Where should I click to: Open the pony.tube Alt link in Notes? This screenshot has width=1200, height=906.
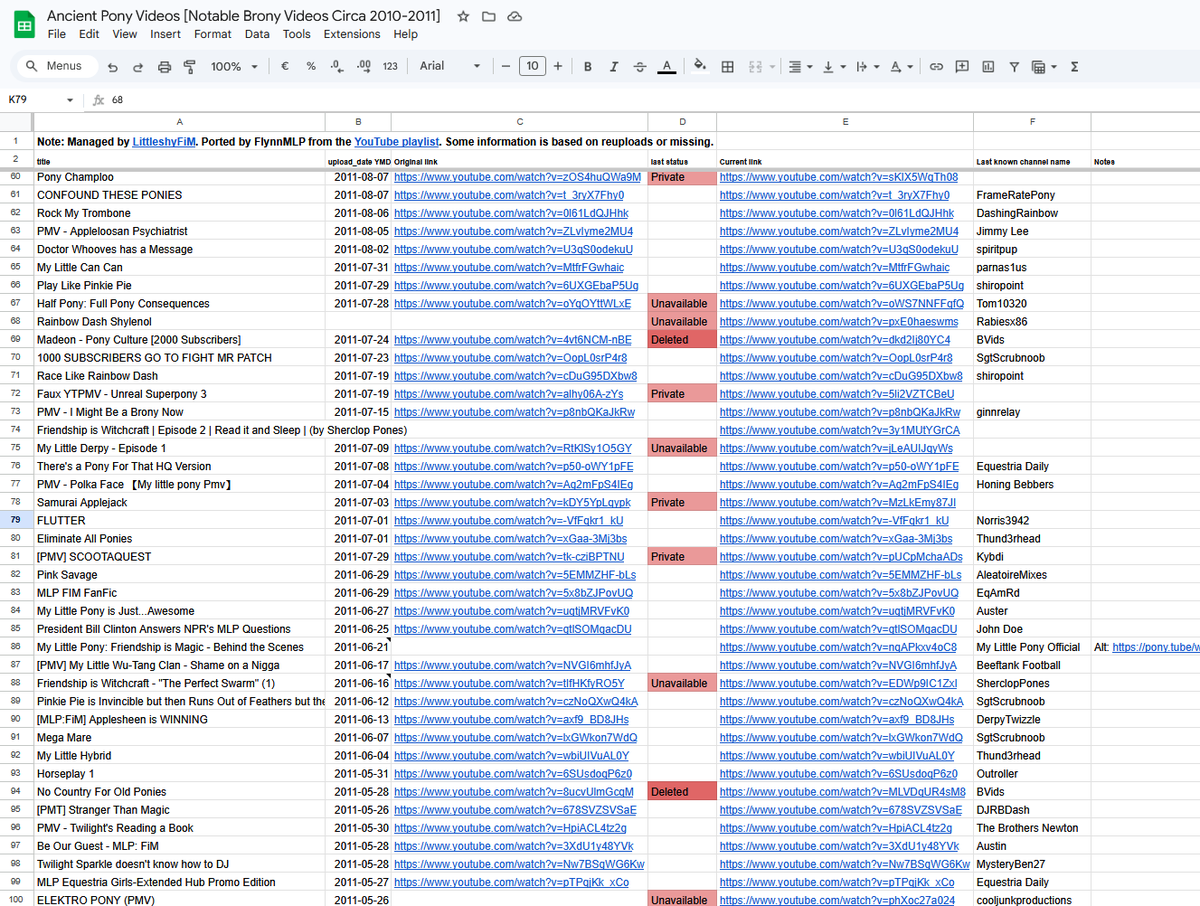pos(1155,647)
